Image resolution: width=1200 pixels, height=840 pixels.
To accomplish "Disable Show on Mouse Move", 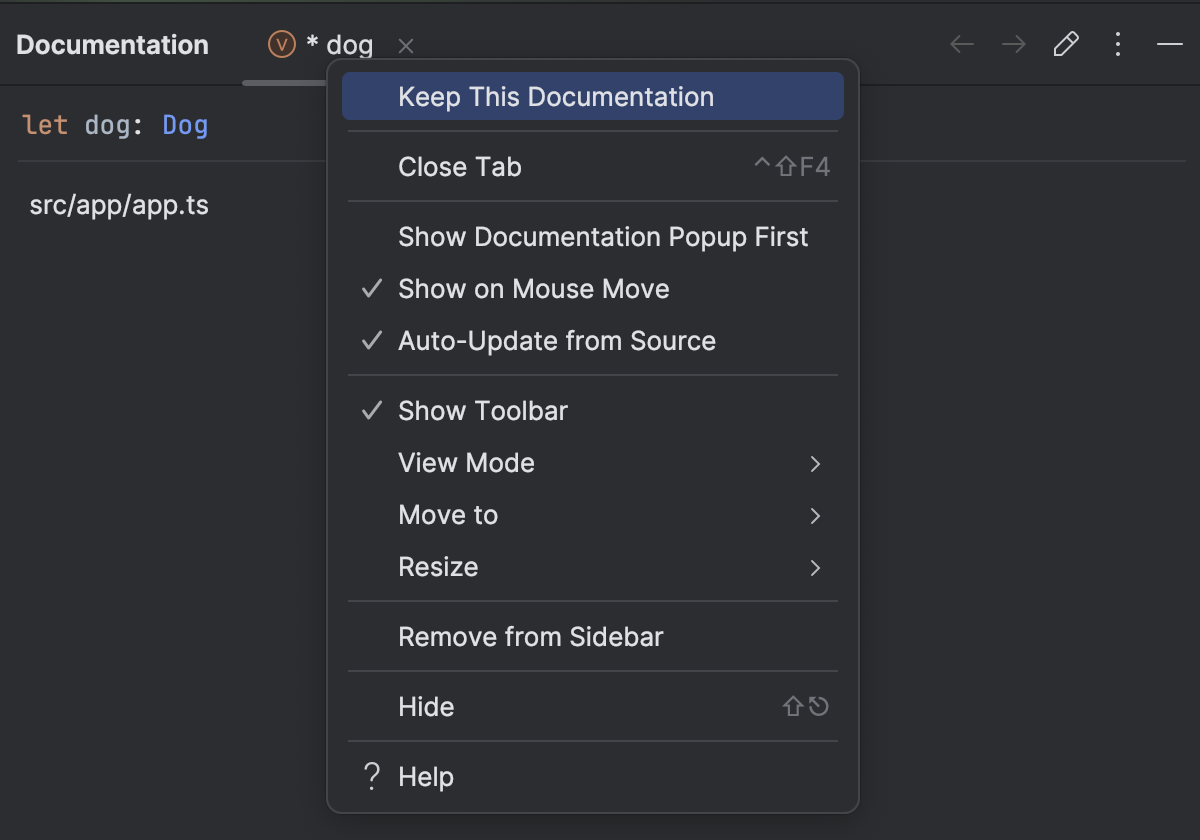I will (533, 289).
